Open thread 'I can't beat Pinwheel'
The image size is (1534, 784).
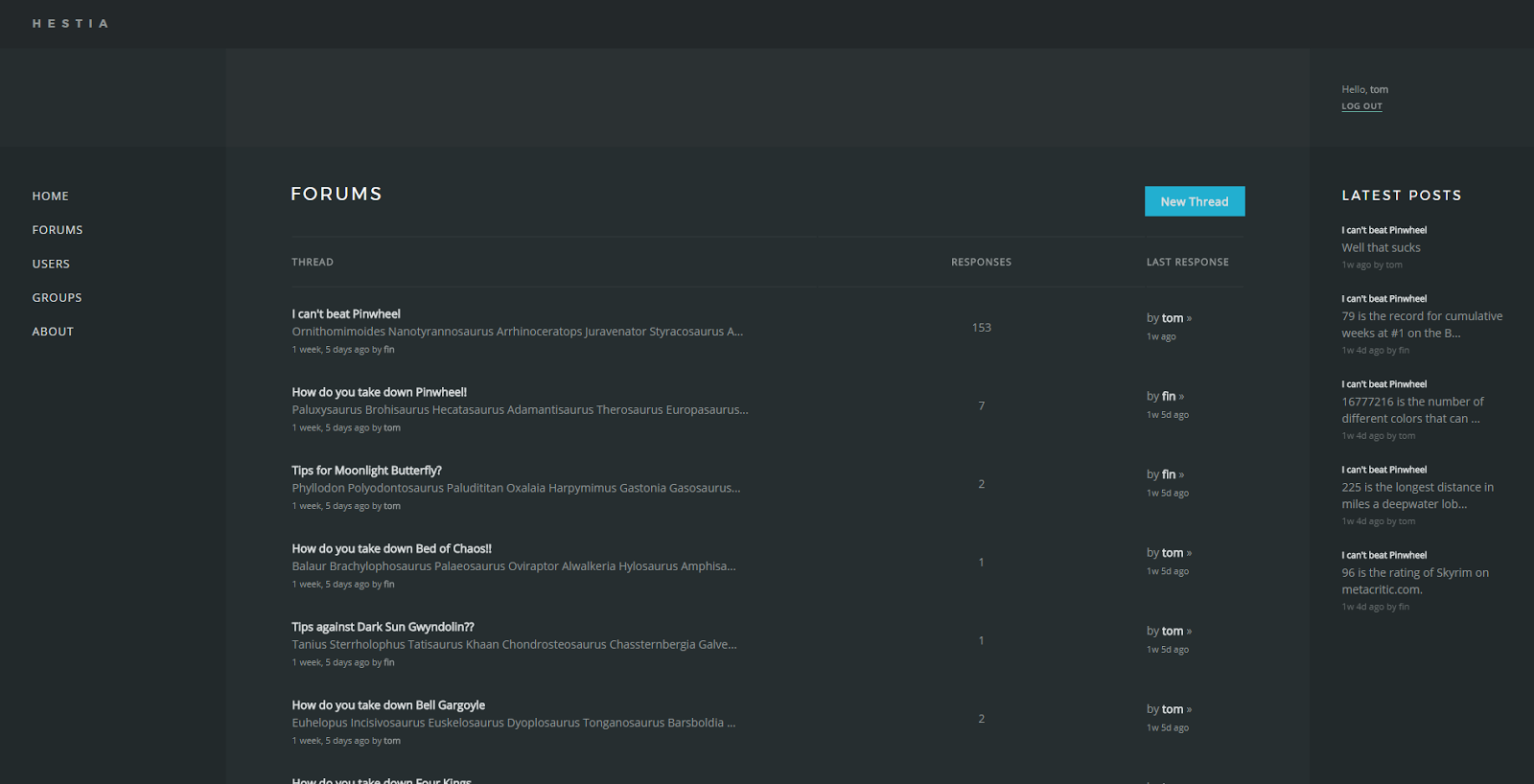coord(346,314)
